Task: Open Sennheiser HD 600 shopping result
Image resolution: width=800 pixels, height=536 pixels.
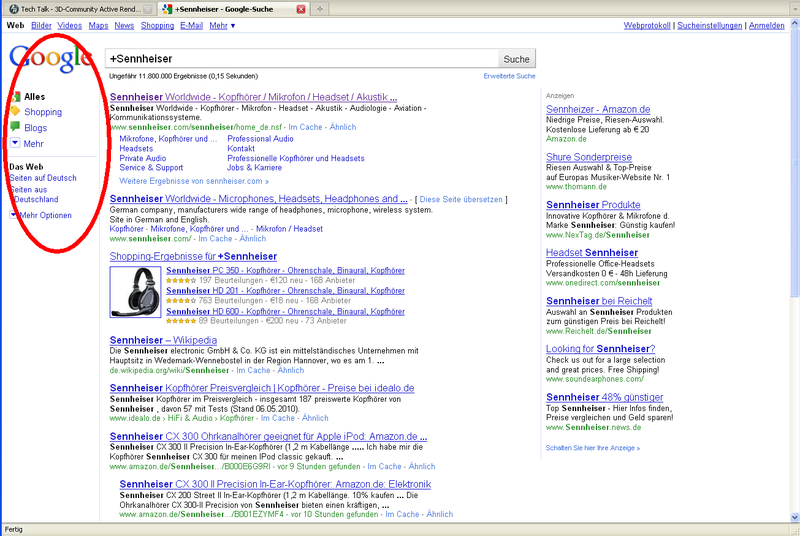Action: tap(285, 312)
